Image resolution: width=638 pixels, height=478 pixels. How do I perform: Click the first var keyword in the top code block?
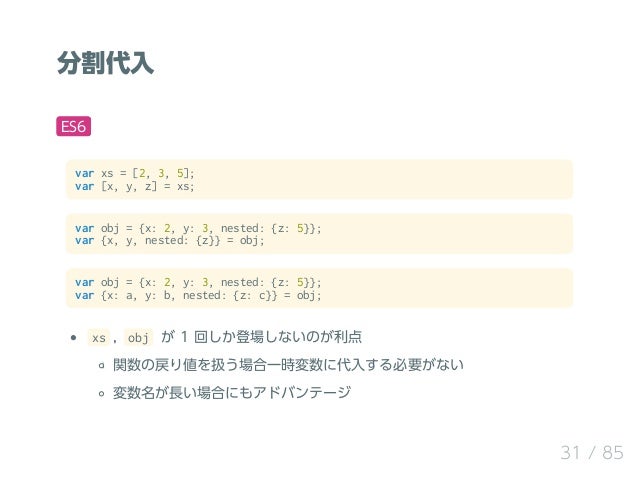click(84, 173)
